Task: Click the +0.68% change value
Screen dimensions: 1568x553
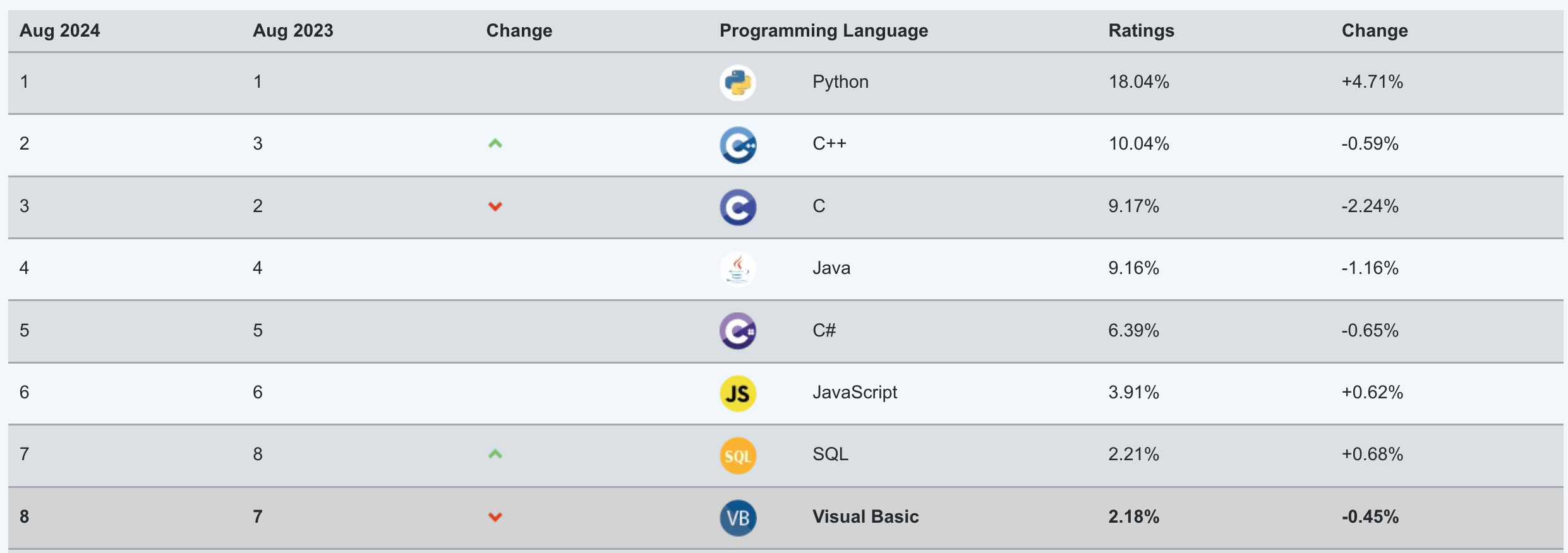Action: (1372, 454)
